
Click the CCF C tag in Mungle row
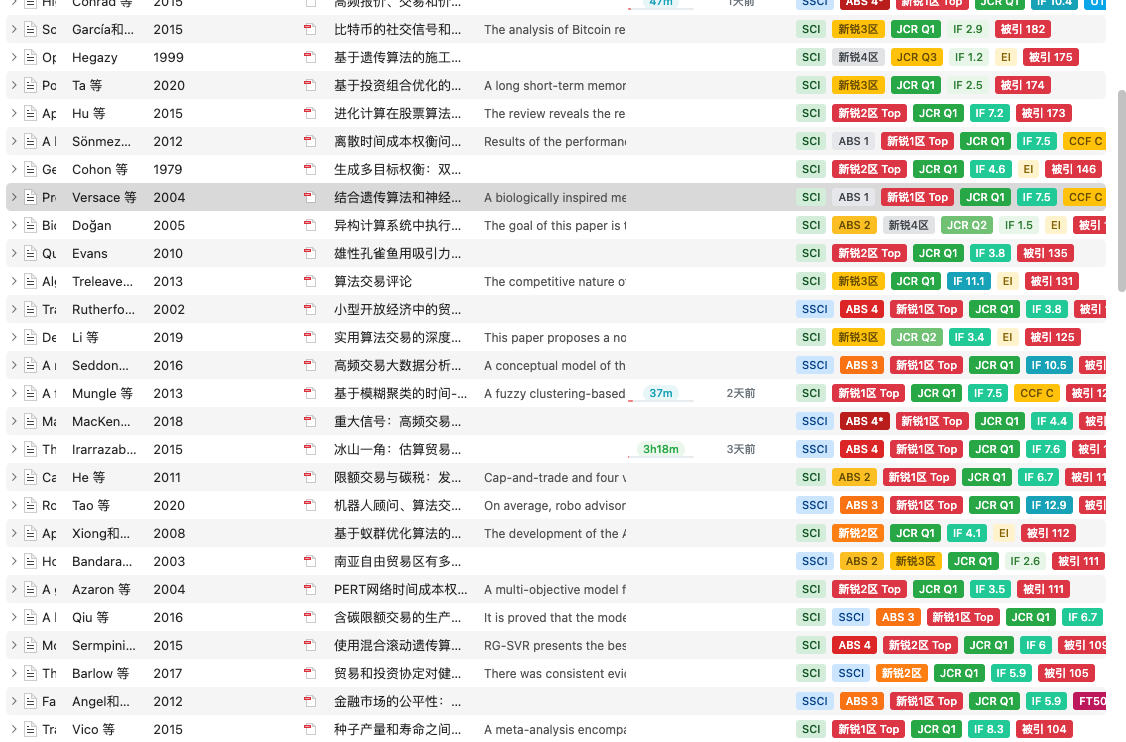tap(1037, 394)
